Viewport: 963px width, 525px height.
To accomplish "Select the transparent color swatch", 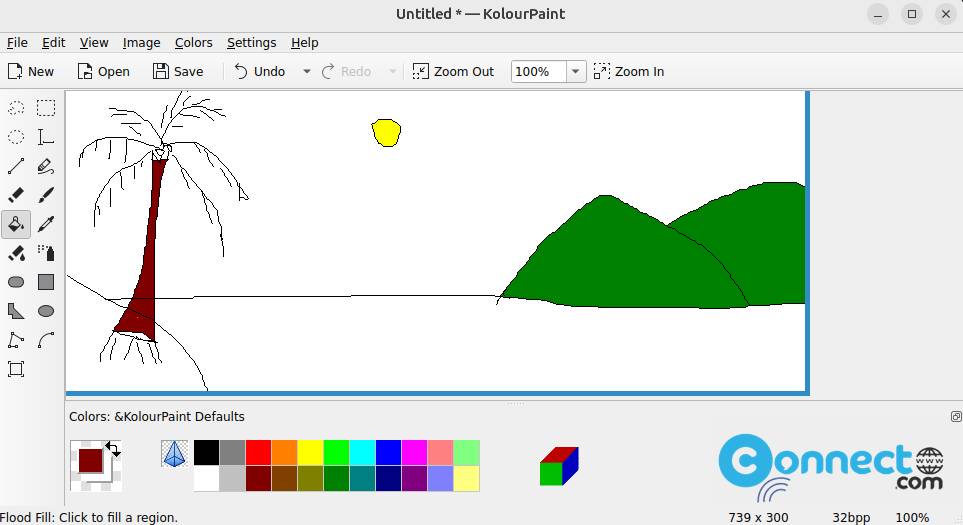I will coord(174,454).
